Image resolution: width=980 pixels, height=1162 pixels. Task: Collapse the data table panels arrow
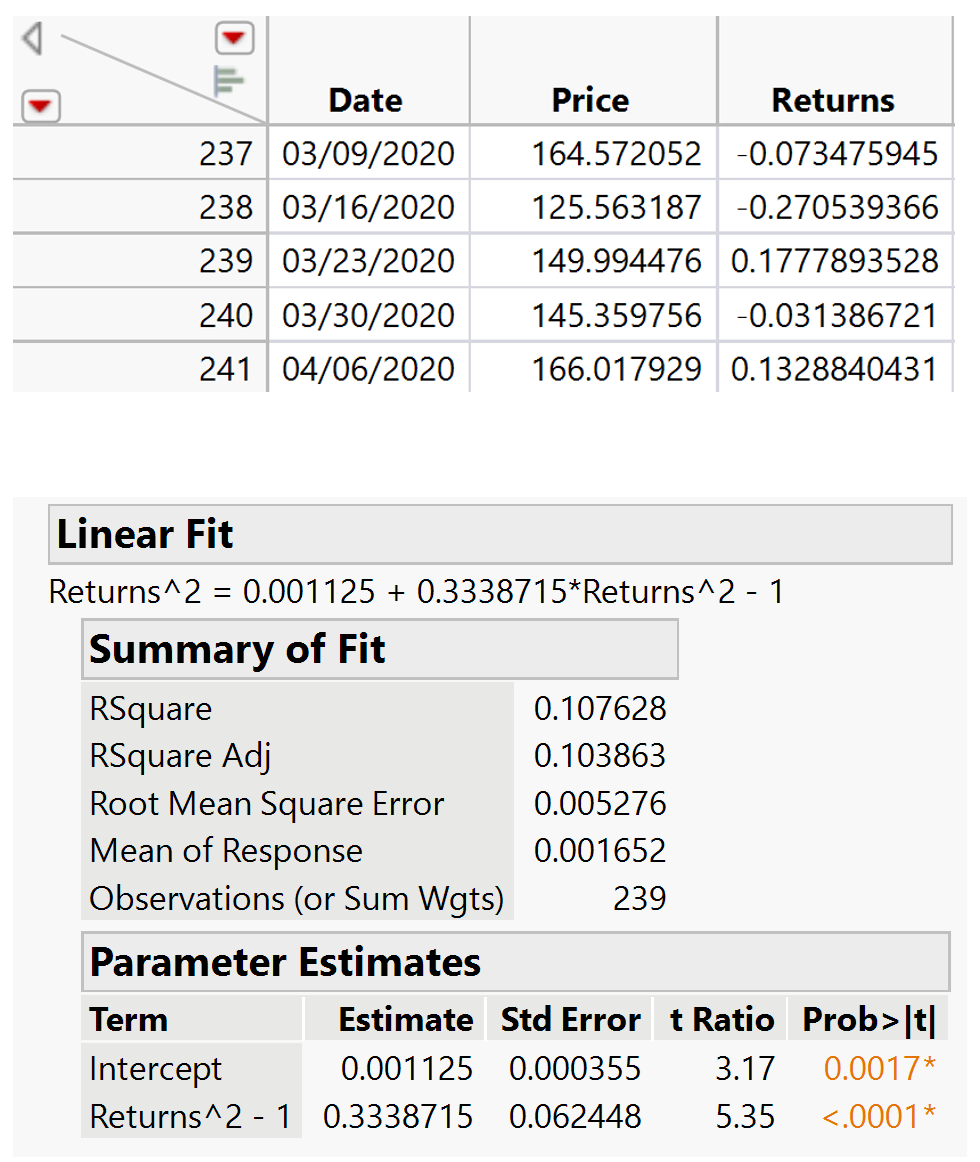(32, 38)
